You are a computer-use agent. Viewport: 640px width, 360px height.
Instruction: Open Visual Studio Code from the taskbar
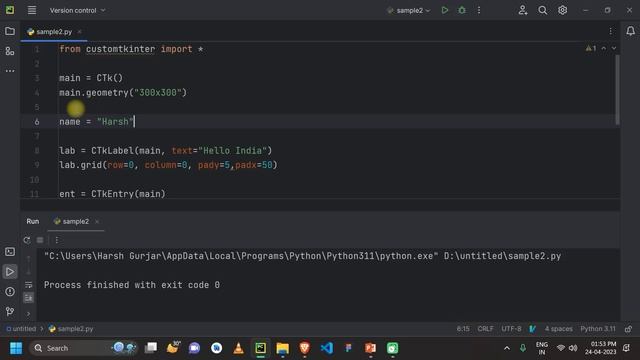click(327, 348)
